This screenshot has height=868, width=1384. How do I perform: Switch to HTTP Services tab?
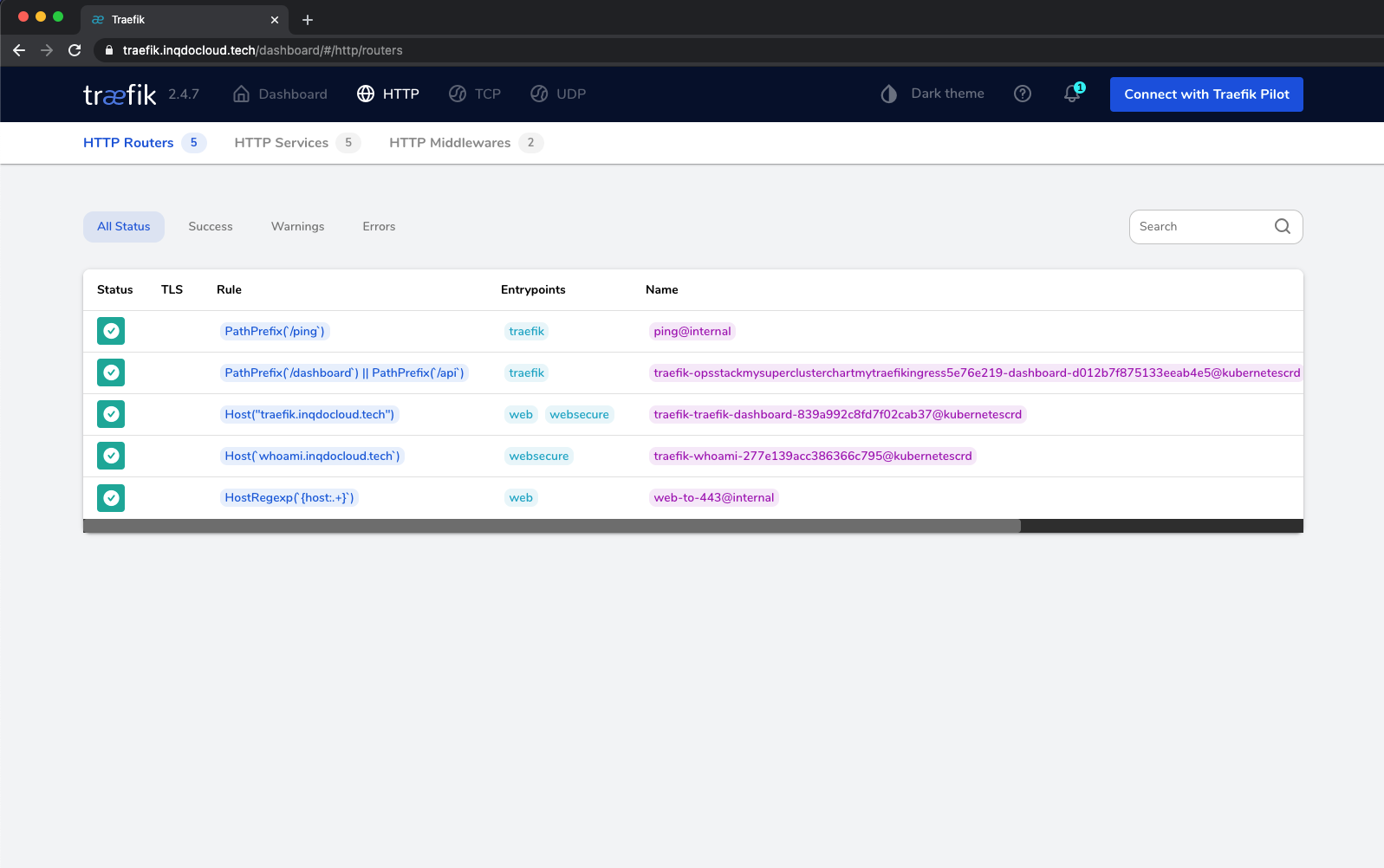point(297,143)
